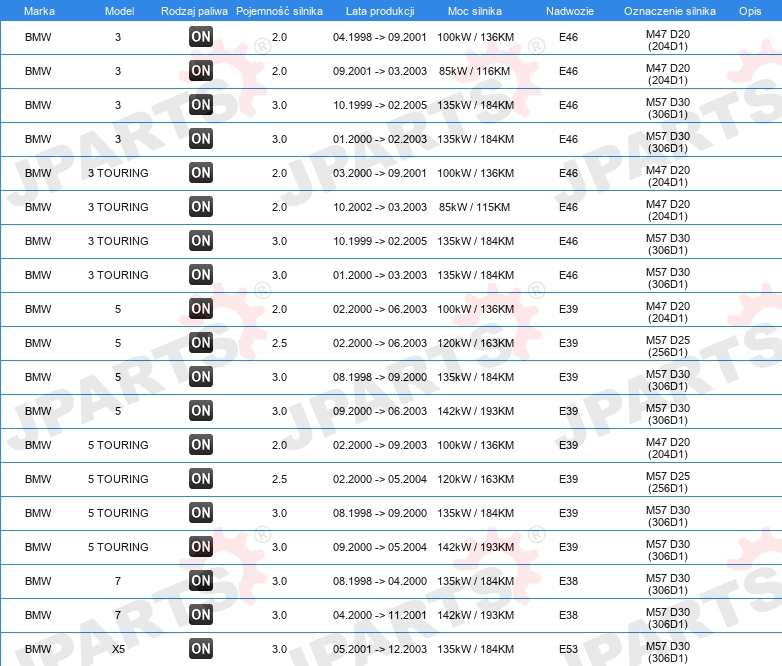Click the Nadwozie column header
This screenshot has height=666, width=782.
[570, 11]
